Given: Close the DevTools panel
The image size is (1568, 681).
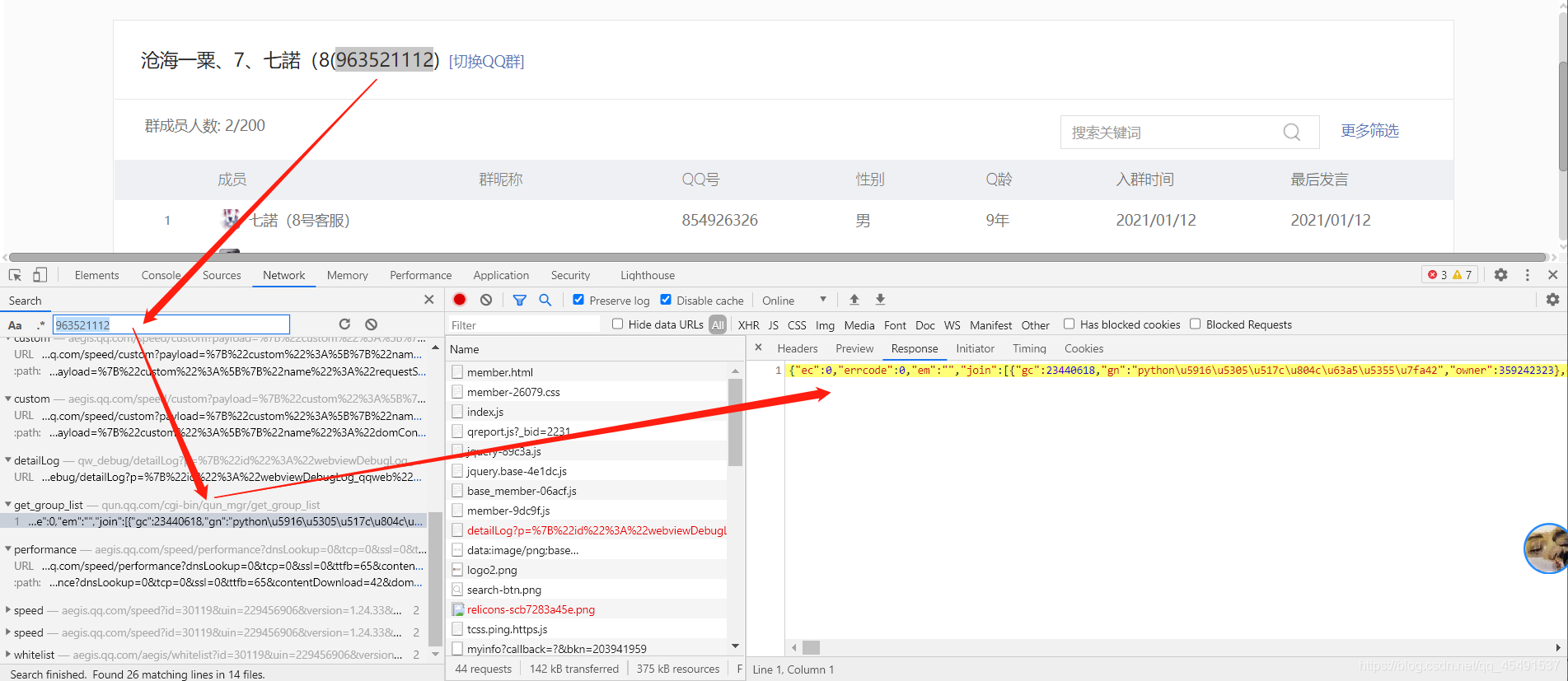Looking at the screenshot, I should pyautogui.click(x=1553, y=275).
